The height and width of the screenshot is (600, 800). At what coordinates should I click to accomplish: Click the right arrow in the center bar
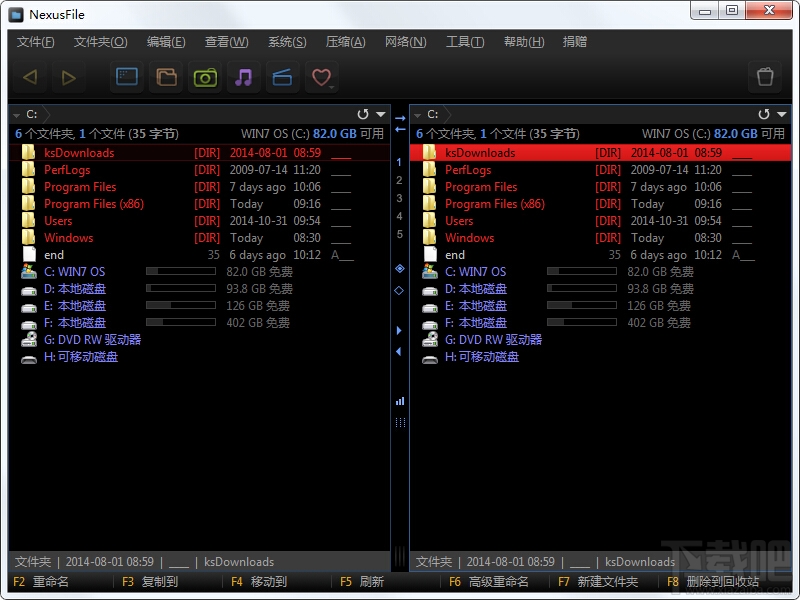pos(400,118)
